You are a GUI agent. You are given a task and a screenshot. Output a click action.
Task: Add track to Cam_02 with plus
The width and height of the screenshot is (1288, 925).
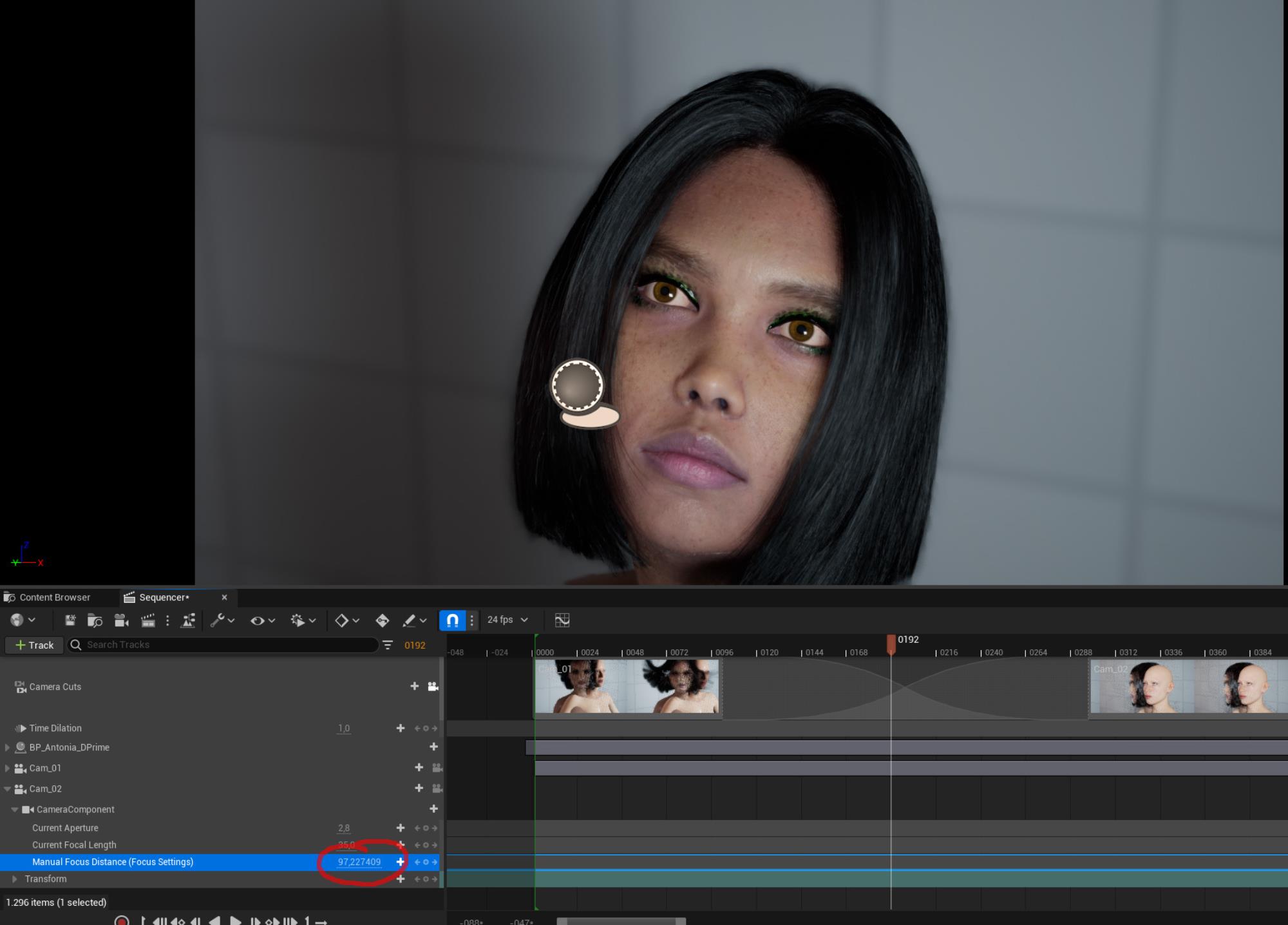click(x=419, y=788)
